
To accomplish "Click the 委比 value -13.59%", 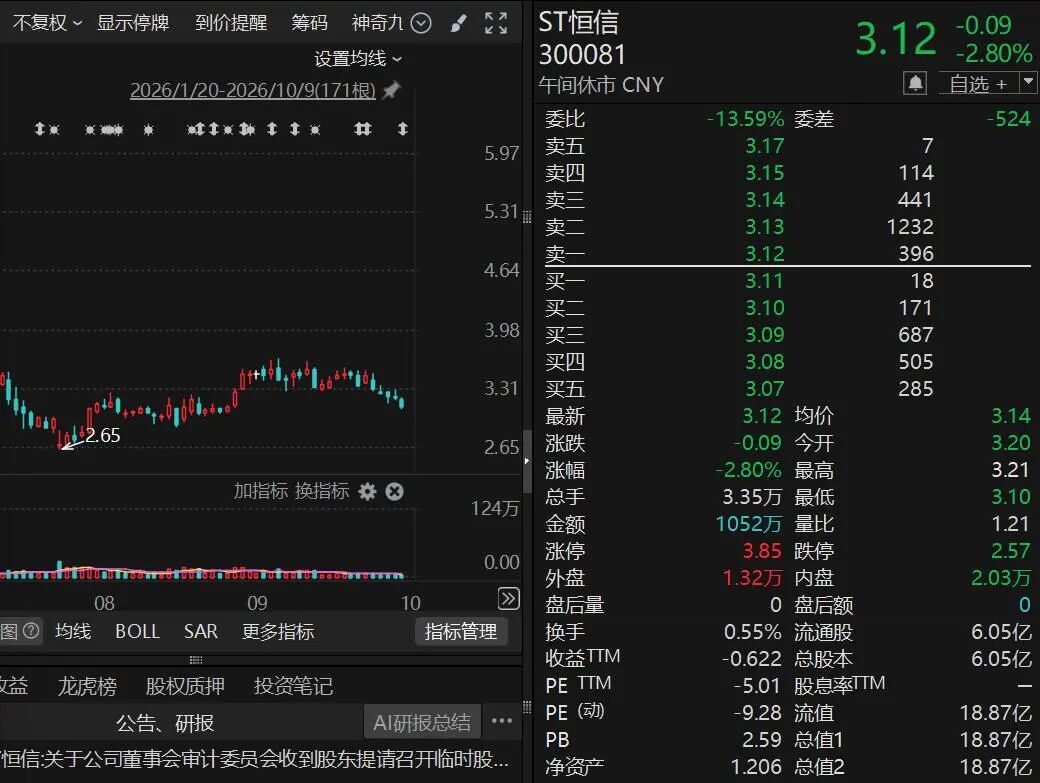I will (746, 119).
